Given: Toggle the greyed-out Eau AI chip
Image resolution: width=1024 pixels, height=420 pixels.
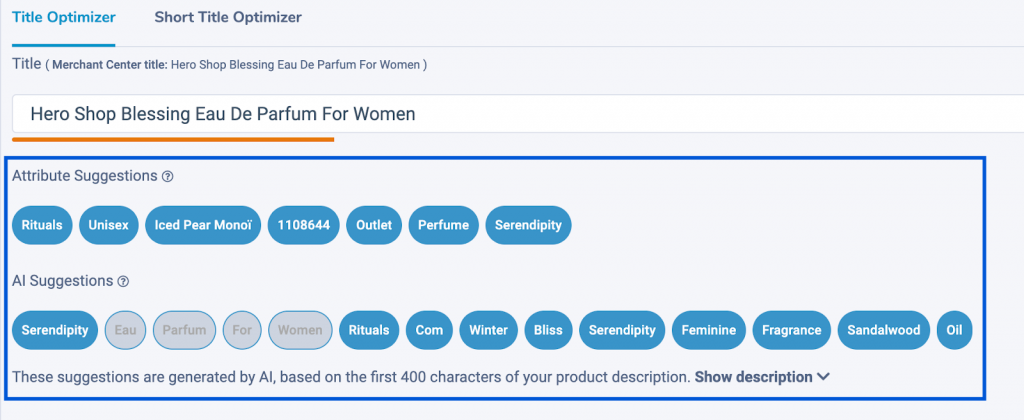Looking at the screenshot, I should (125, 330).
